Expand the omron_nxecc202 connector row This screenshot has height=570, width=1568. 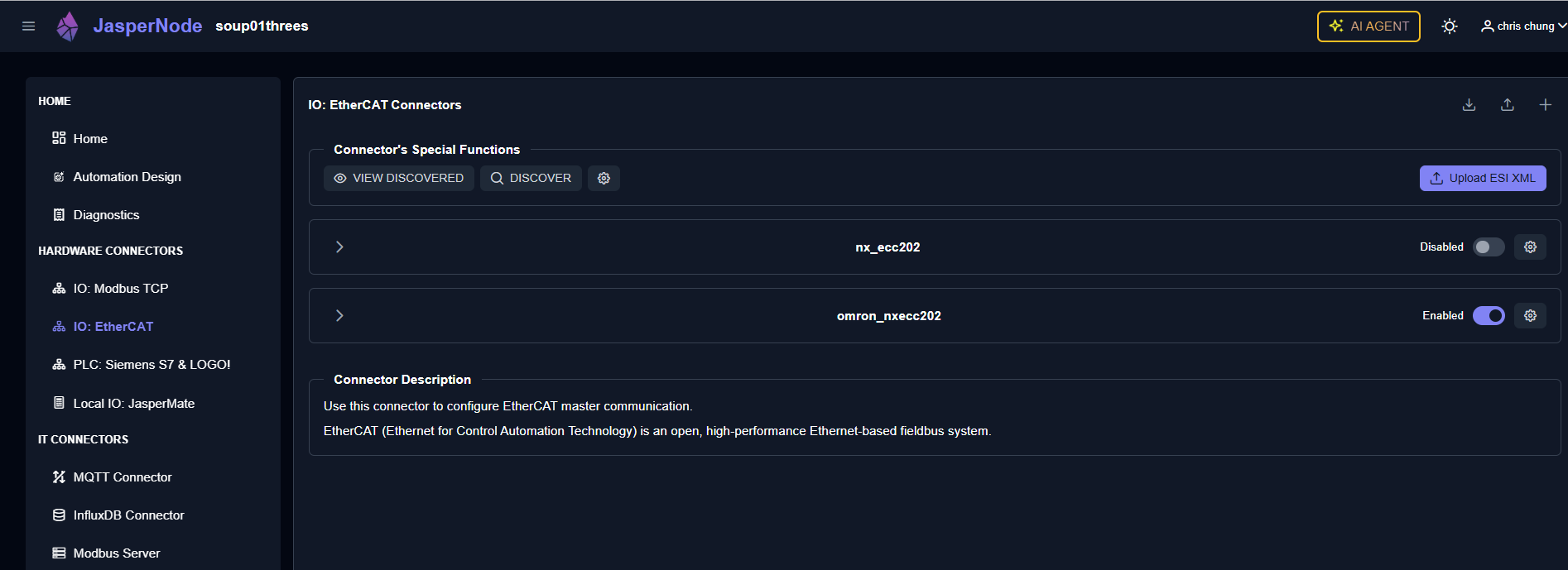pyautogui.click(x=339, y=316)
